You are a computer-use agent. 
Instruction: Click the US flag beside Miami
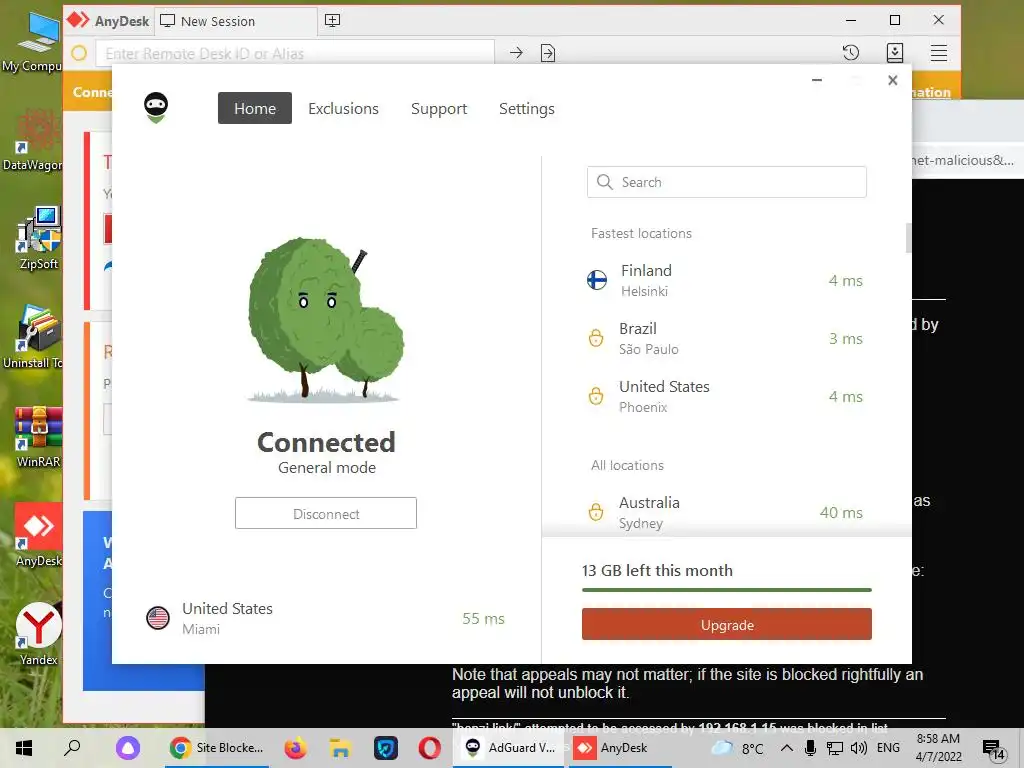tap(158, 618)
